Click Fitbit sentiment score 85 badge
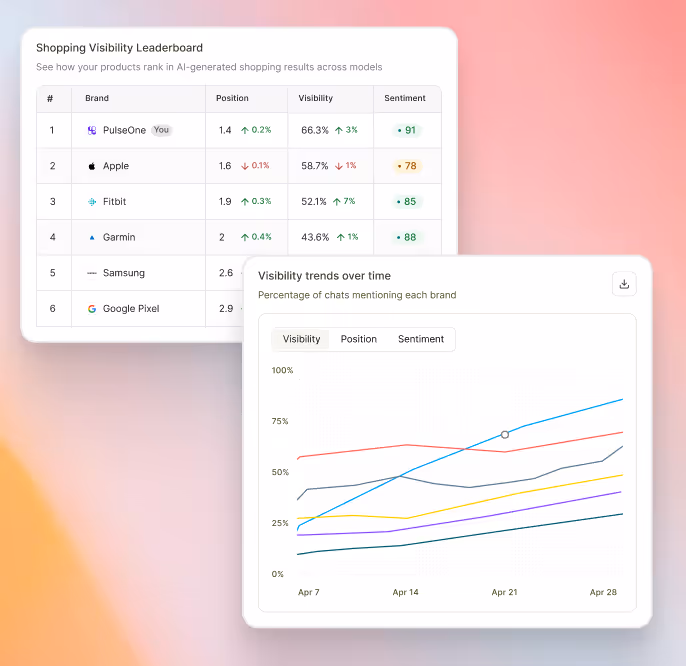 [x=407, y=202]
